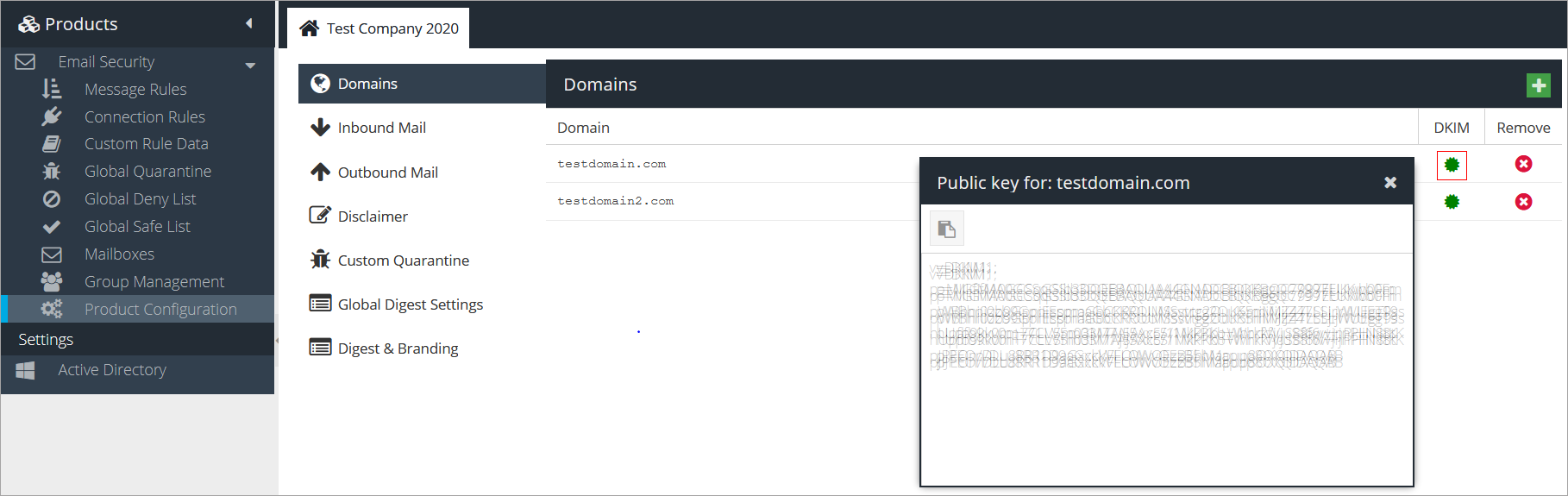The height and width of the screenshot is (496, 1568).
Task: Open the Disclaimer page
Action: tap(373, 217)
